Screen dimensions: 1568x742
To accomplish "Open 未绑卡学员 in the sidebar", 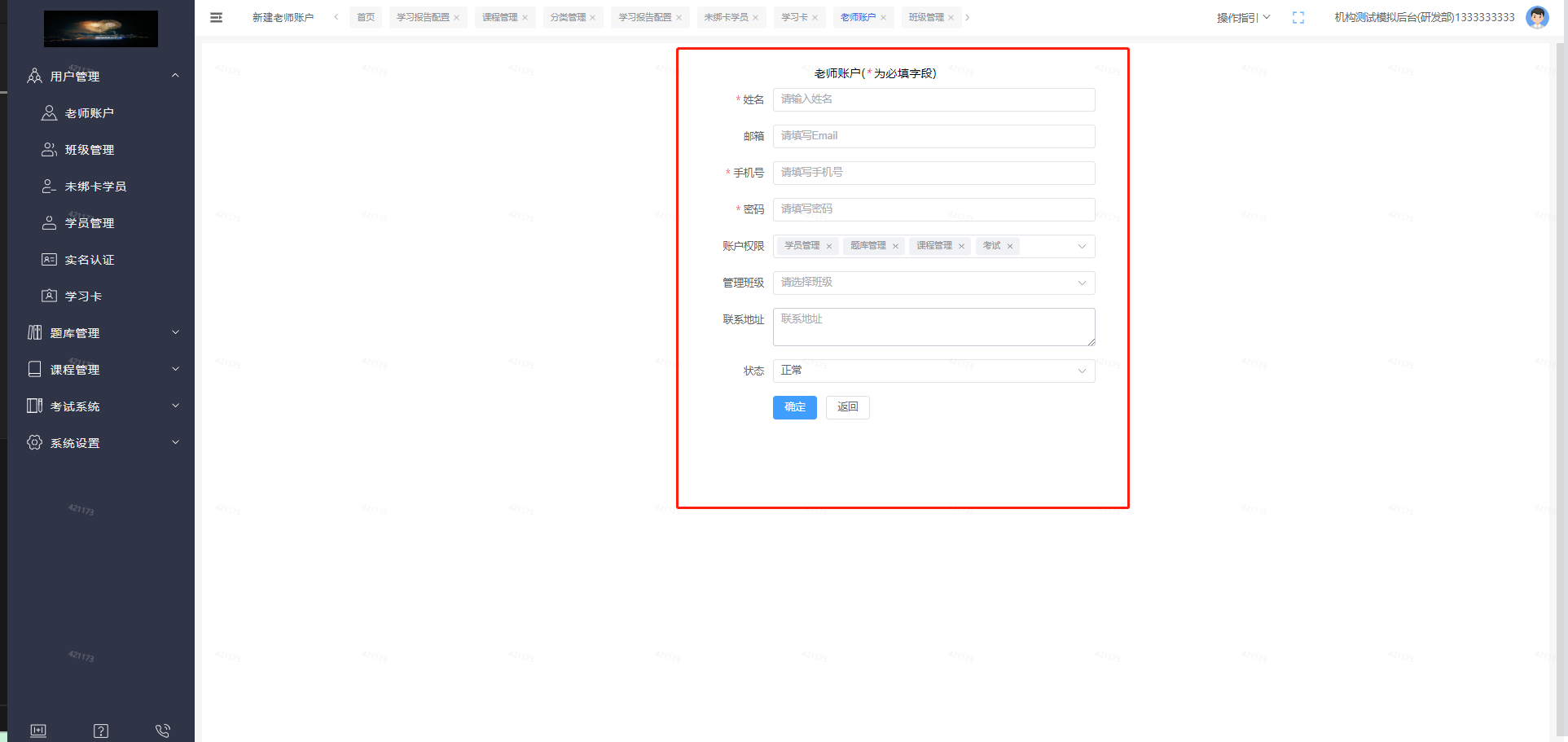I will 101,187.
